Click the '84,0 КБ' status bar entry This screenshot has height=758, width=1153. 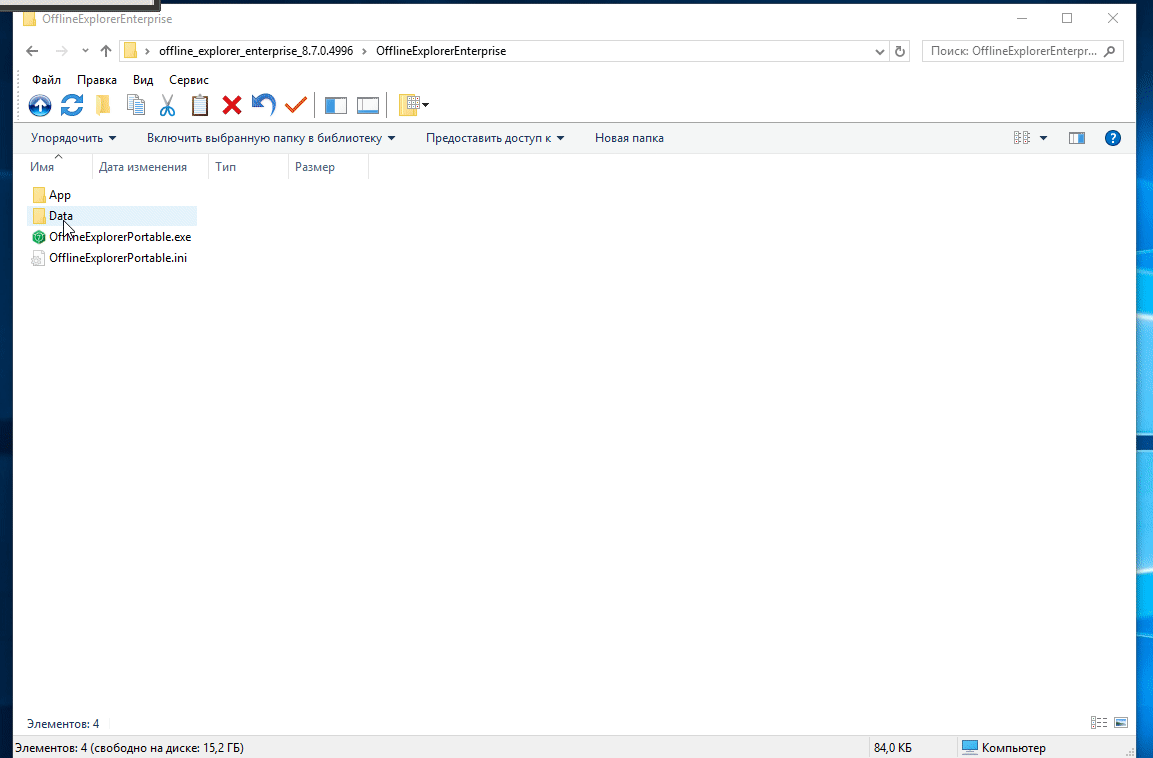pos(893,748)
